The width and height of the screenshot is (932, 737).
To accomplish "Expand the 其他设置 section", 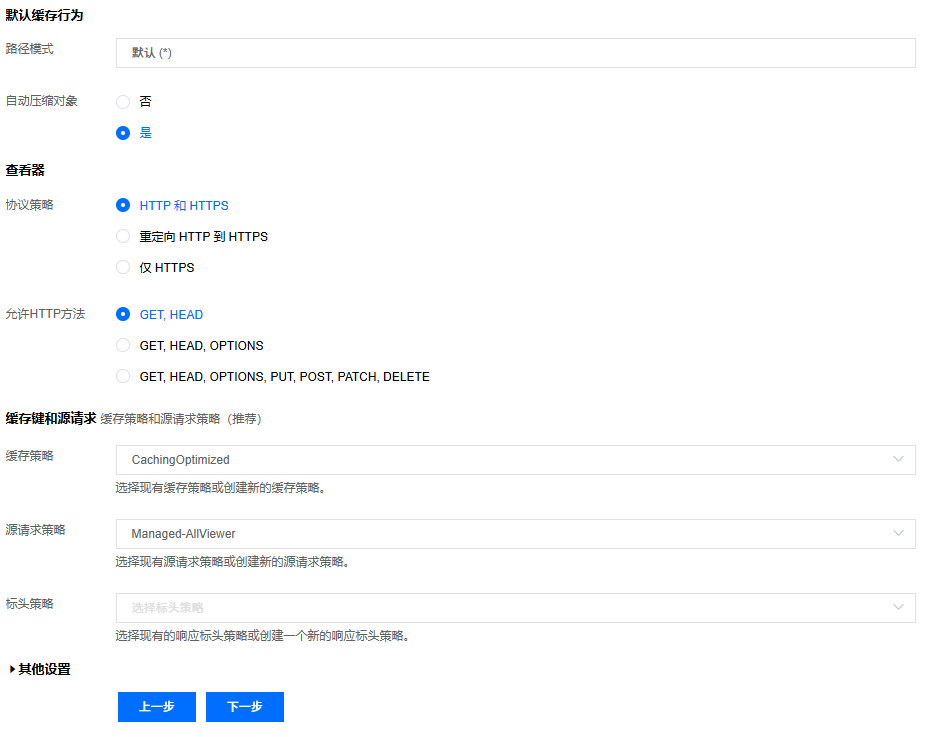I will (39, 669).
